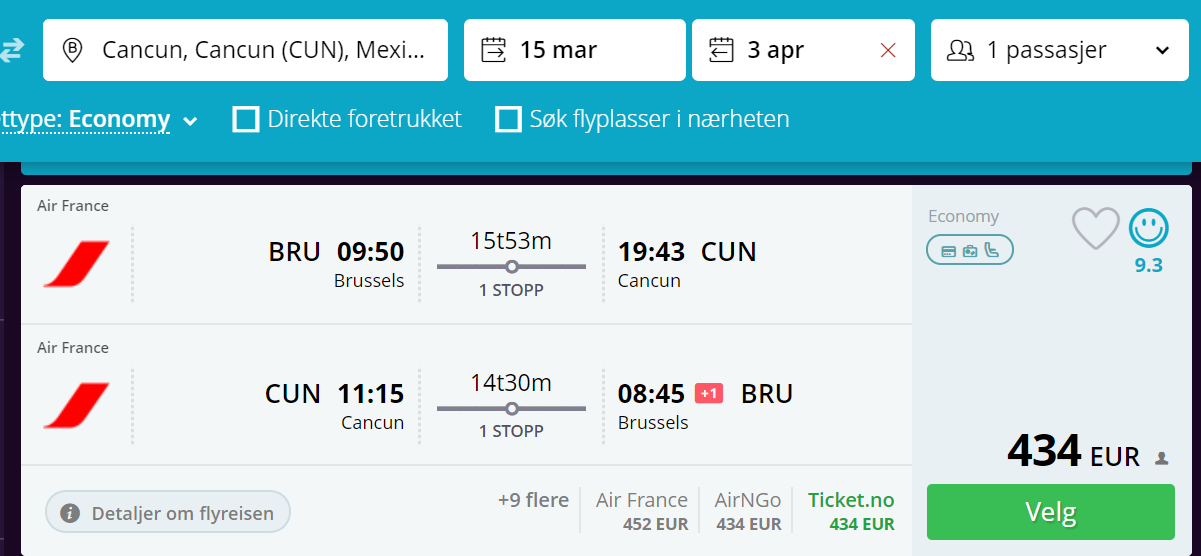Expand the 1 passasjer dropdown
The width and height of the screenshot is (1201, 556).
coord(1053,50)
